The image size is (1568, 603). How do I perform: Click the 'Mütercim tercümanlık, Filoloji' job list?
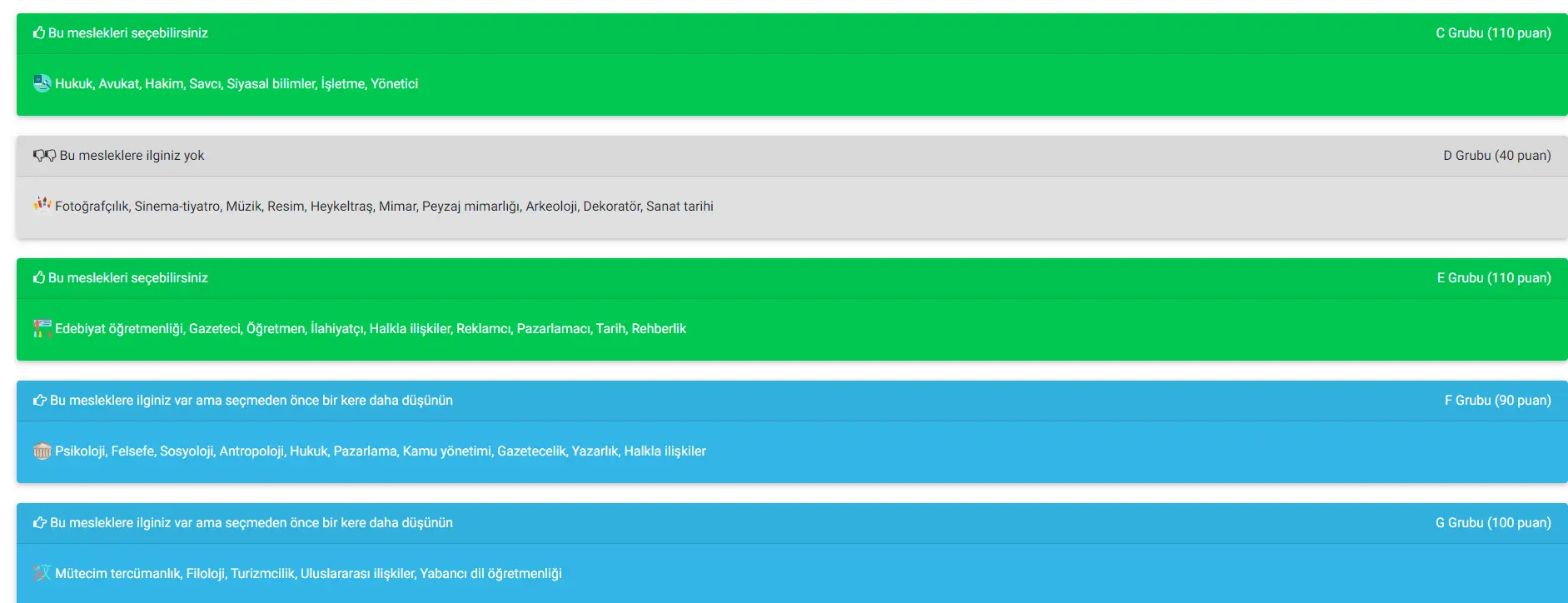(308, 574)
